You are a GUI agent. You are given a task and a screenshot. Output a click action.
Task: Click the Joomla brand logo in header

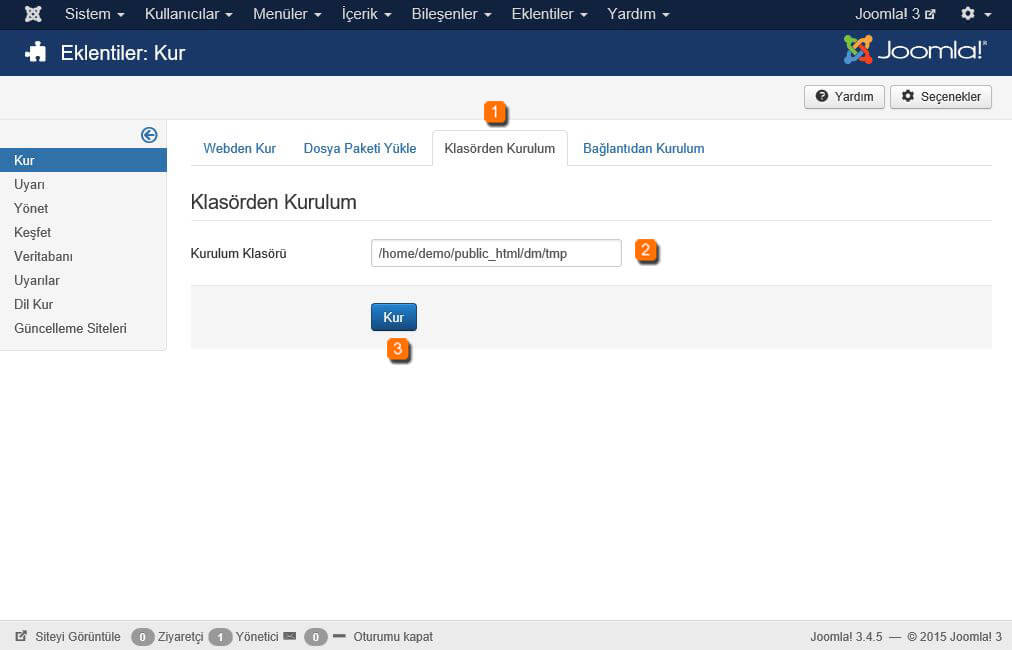[x=915, y=50]
